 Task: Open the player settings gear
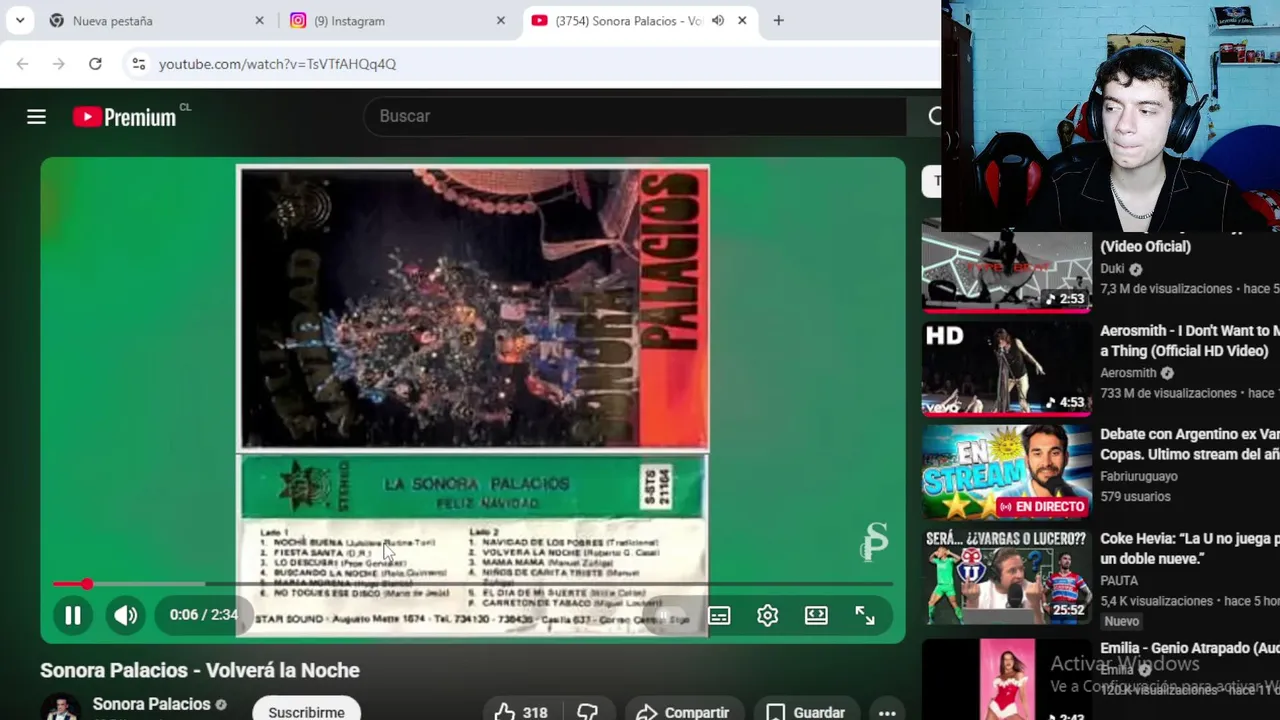pos(767,616)
